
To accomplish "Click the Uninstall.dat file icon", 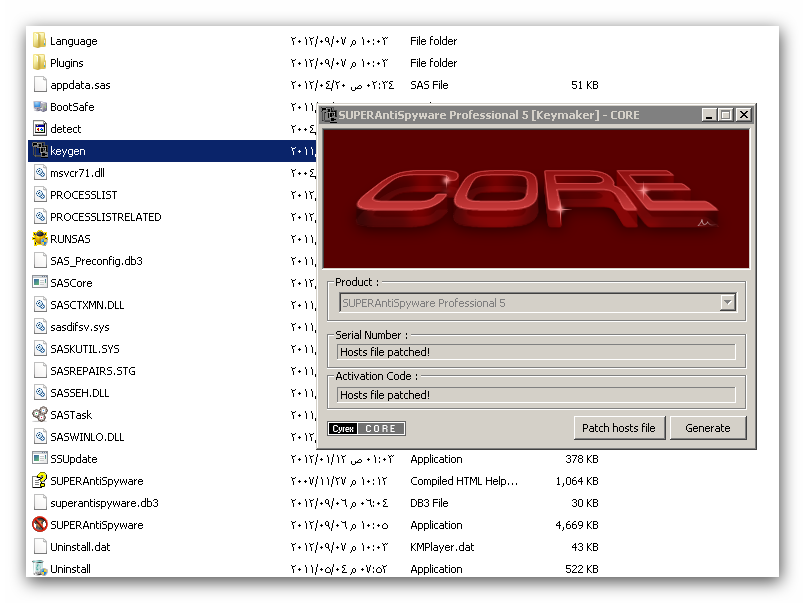I will pos(40,547).
